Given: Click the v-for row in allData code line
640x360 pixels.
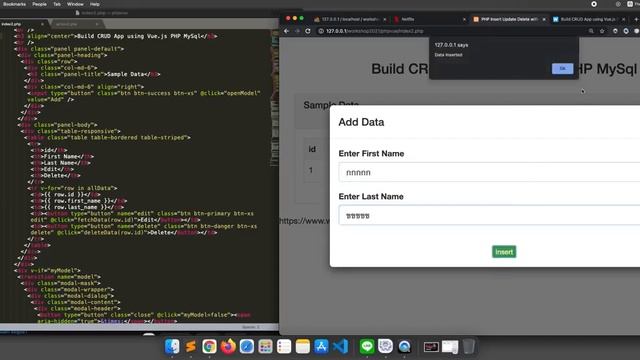Looking at the screenshot, I should (72, 188).
